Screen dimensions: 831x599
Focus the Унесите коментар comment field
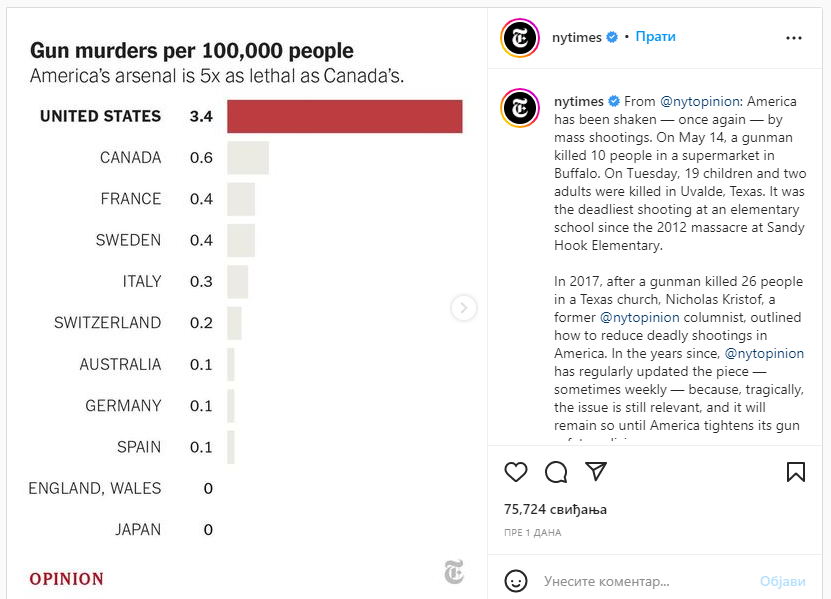(x=640, y=581)
